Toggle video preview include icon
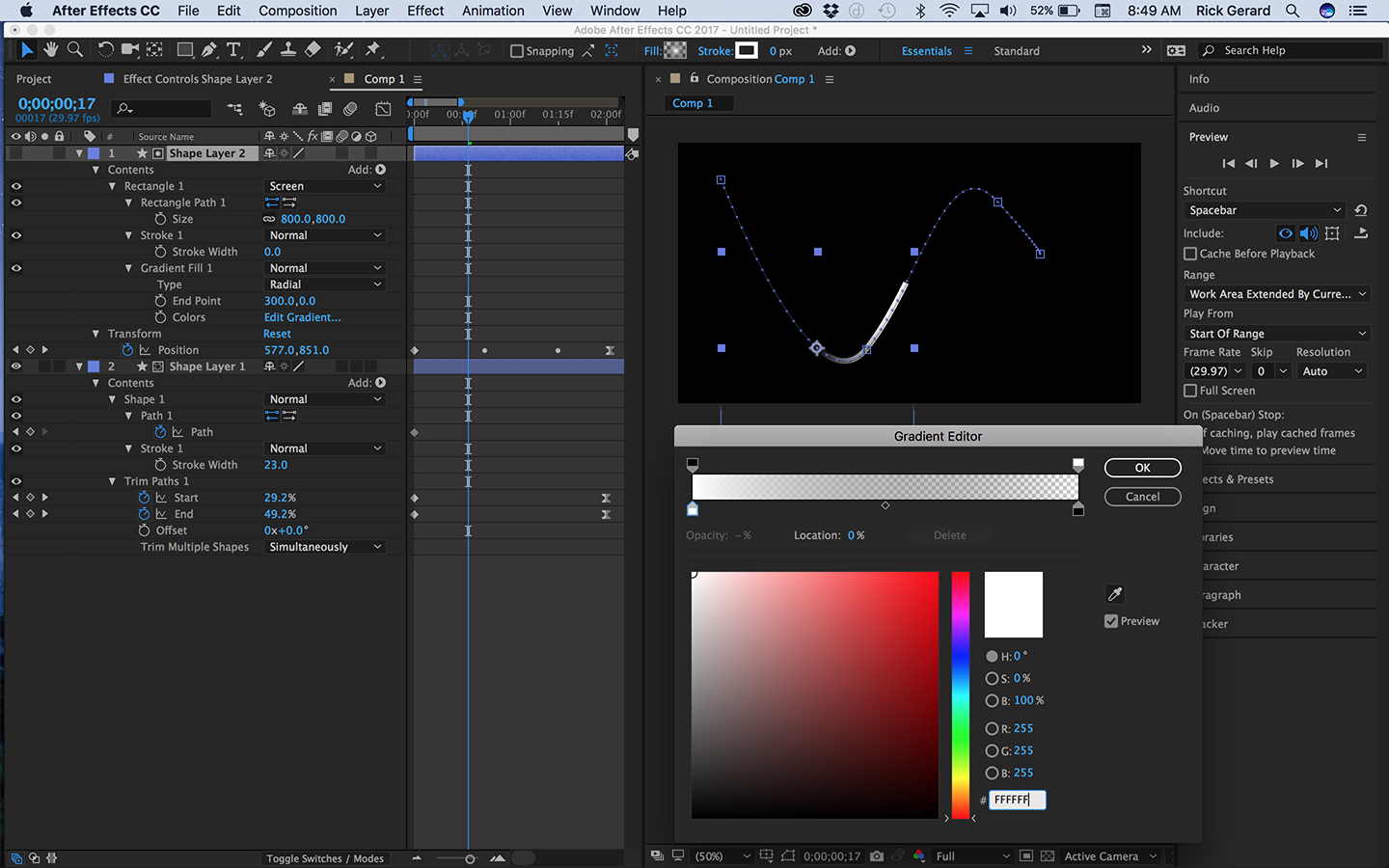 1285,233
